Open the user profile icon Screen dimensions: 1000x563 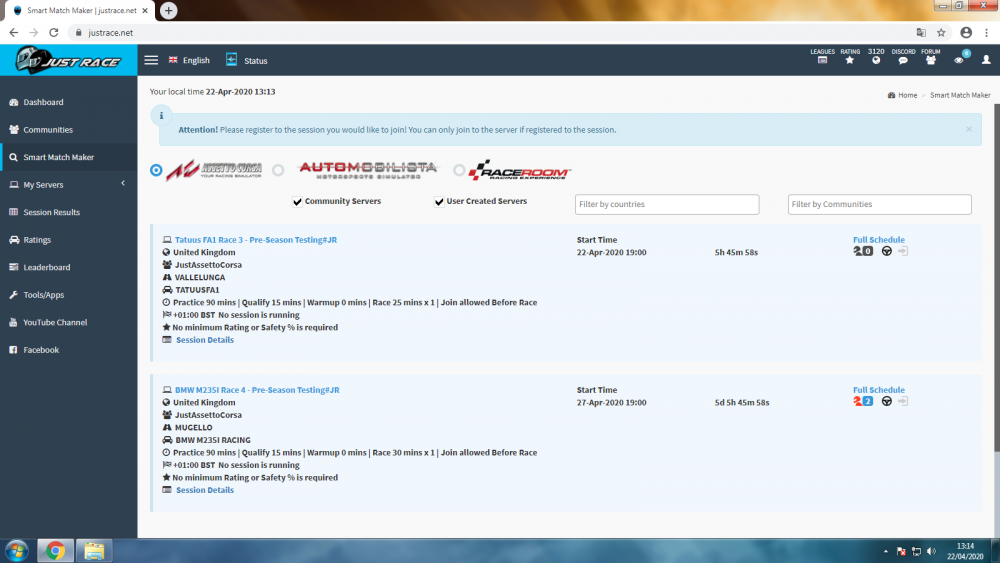(x=986, y=60)
